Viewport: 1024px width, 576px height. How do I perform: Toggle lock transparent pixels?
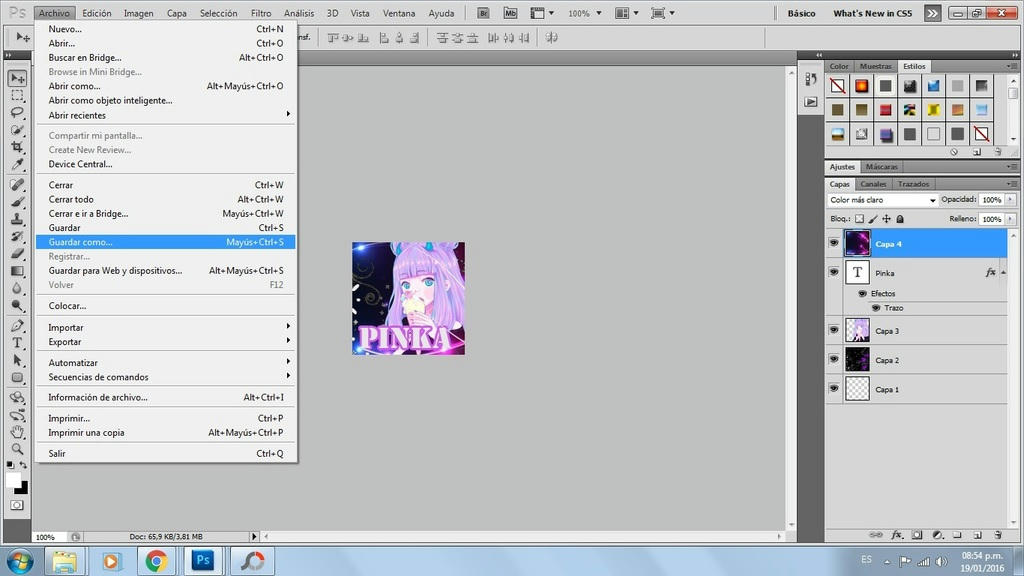click(859, 219)
